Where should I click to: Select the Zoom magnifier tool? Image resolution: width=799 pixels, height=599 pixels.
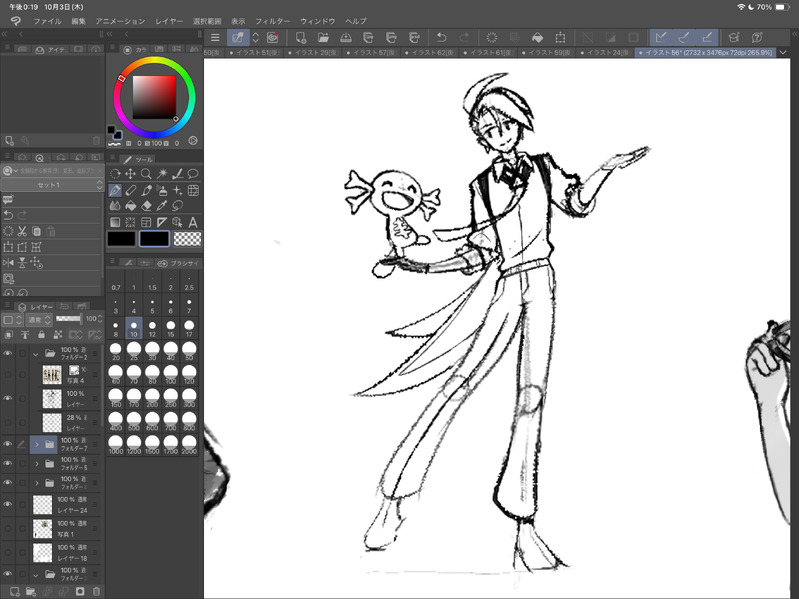coord(146,174)
